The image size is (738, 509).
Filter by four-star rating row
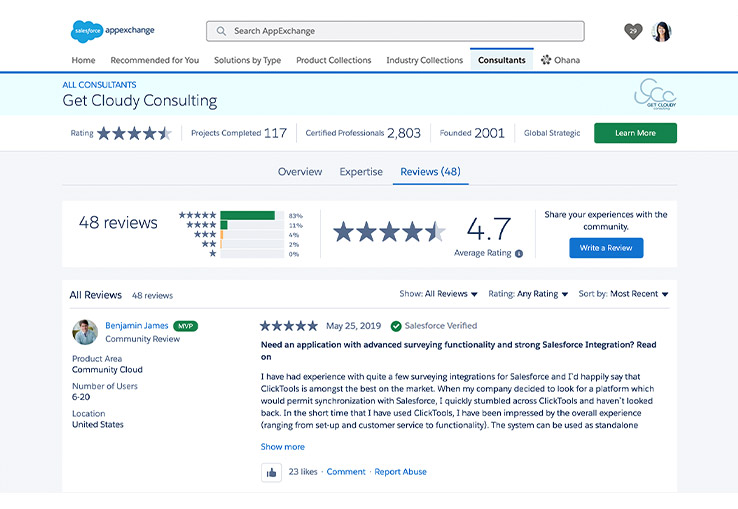point(244,225)
